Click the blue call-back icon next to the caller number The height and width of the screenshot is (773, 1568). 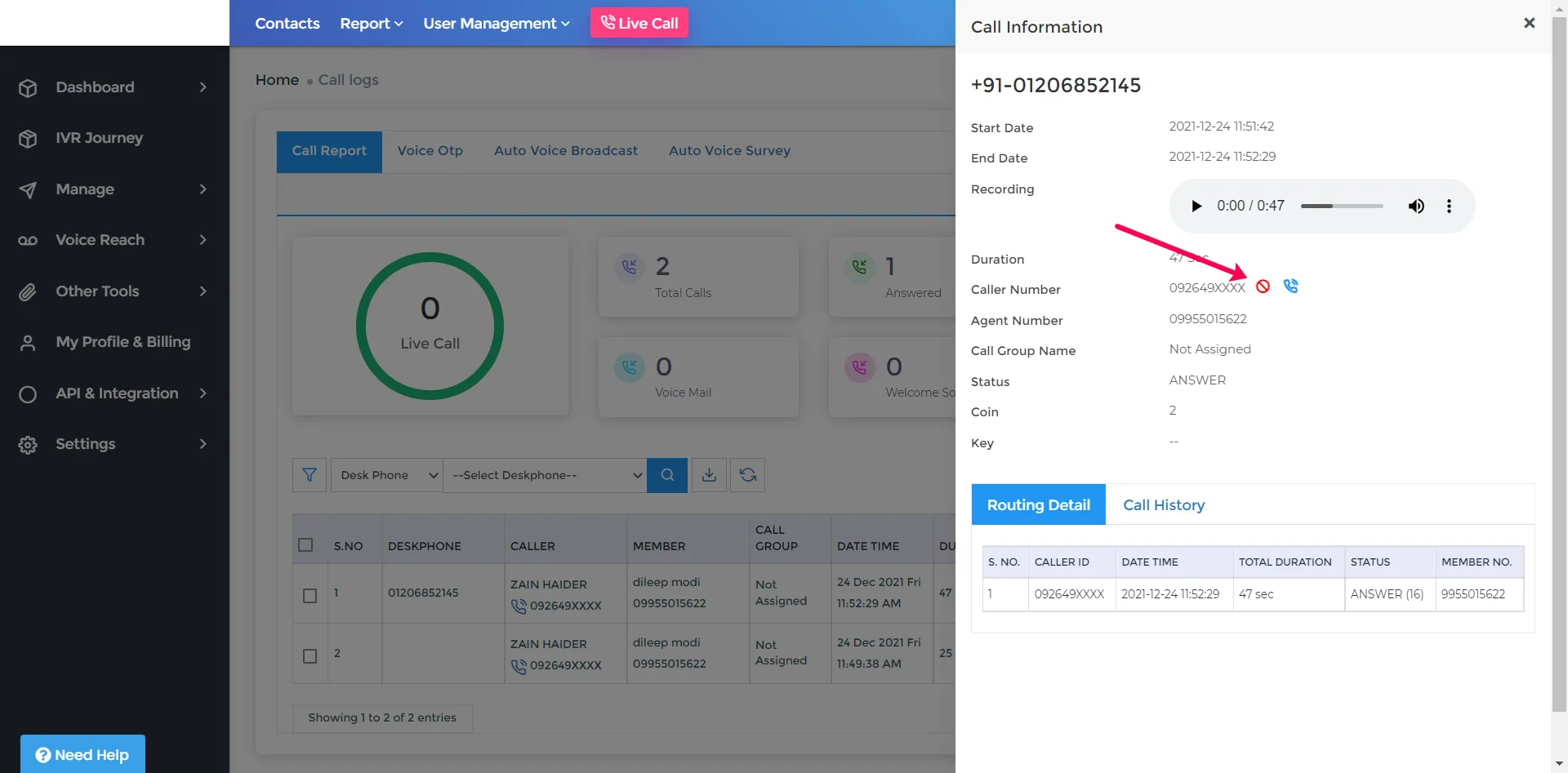coord(1290,286)
